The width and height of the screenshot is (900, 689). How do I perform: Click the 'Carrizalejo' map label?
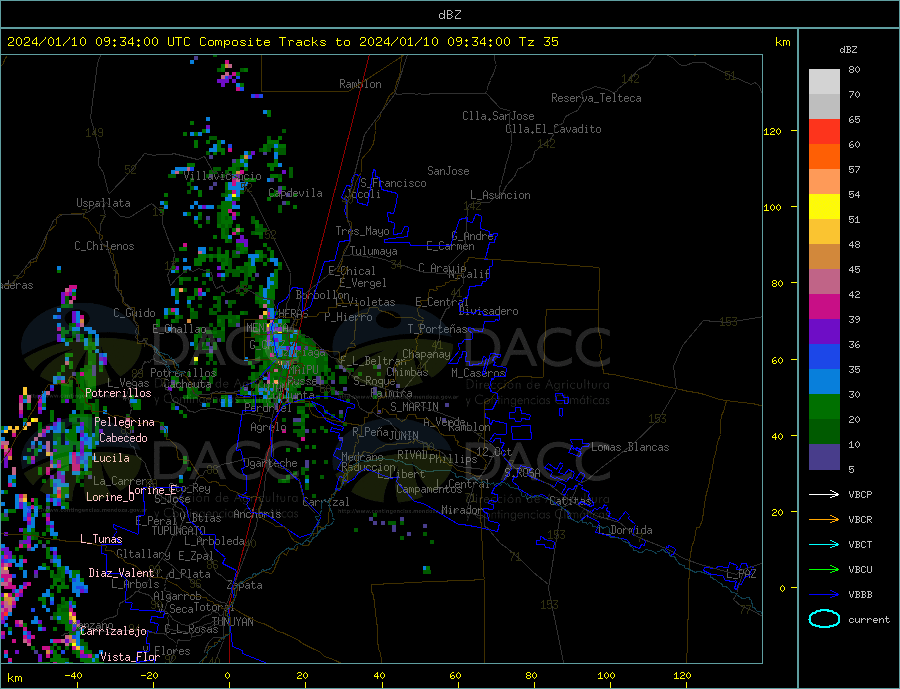point(113,632)
